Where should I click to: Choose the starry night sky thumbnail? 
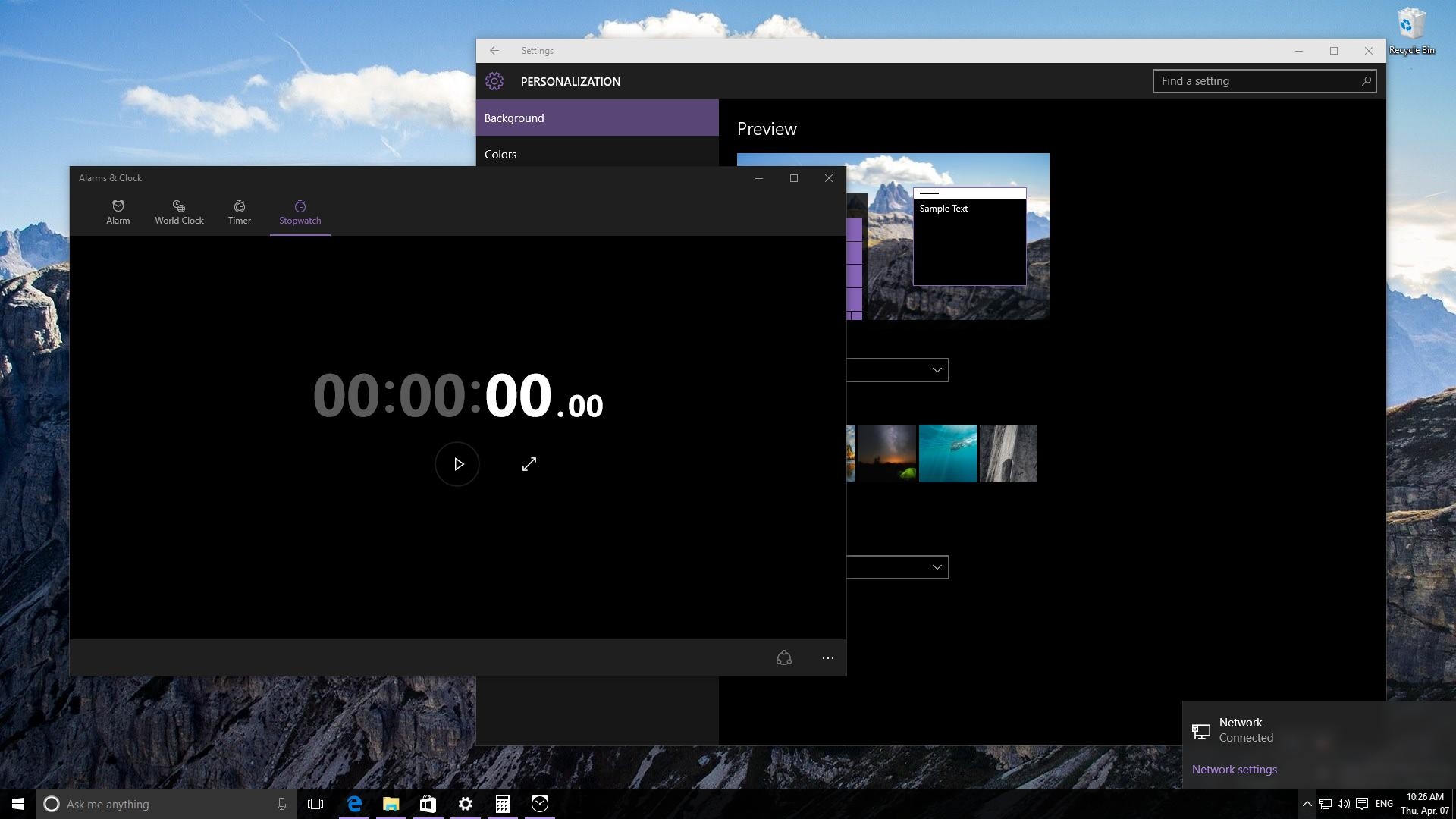[886, 453]
